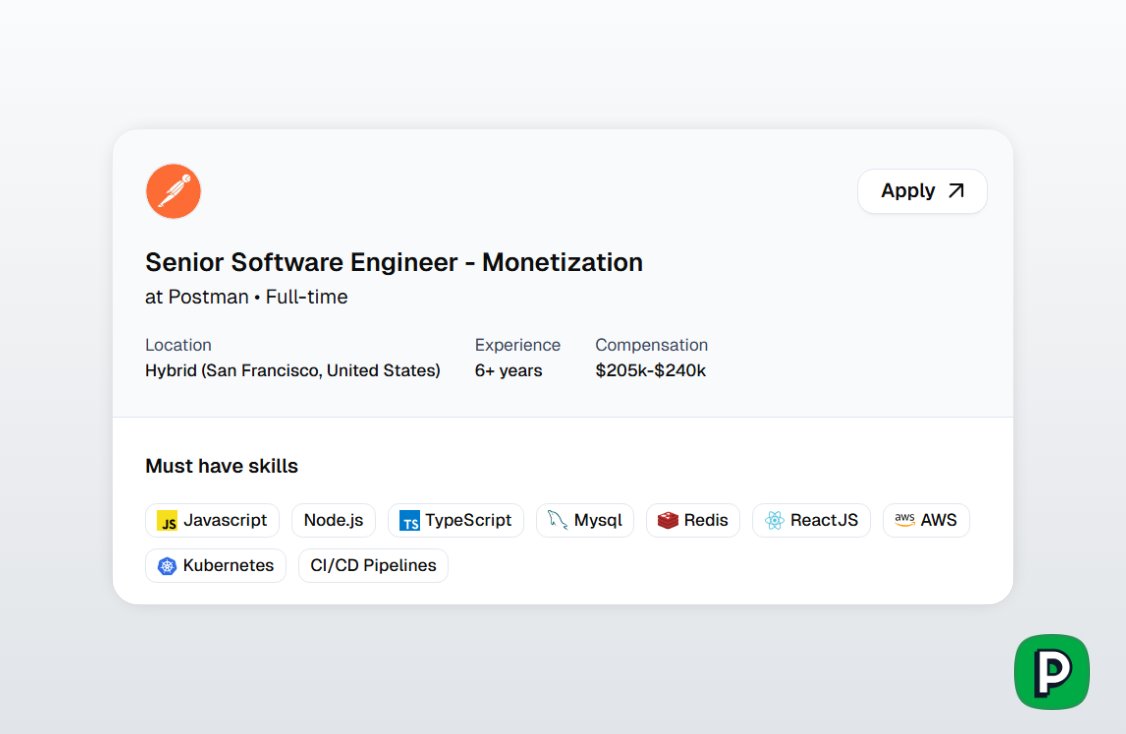This screenshot has width=1126, height=734.
Task: Select the Mysql skill tag
Action: click(x=585, y=520)
